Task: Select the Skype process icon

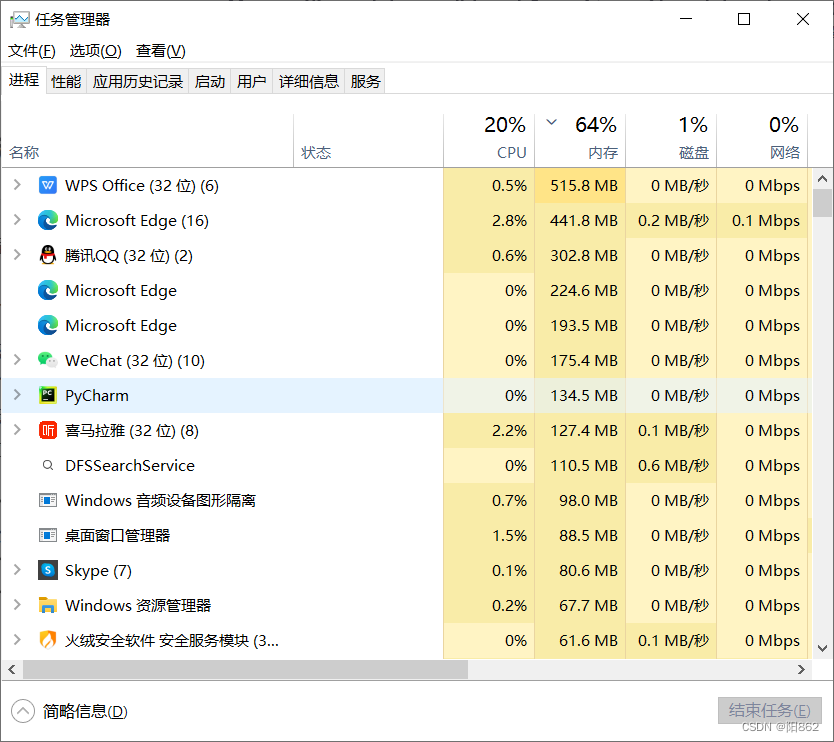Action: 48,570
